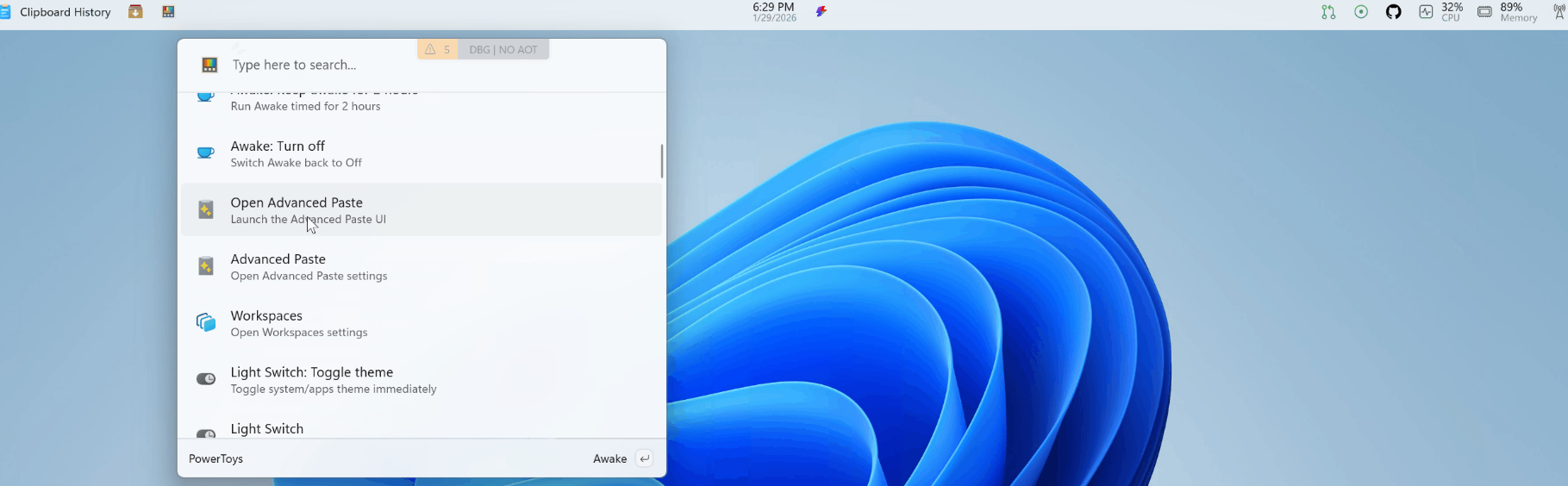The width and height of the screenshot is (1568, 486).
Task: Click the red-blue lightning bolt icon
Action: (821, 12)
